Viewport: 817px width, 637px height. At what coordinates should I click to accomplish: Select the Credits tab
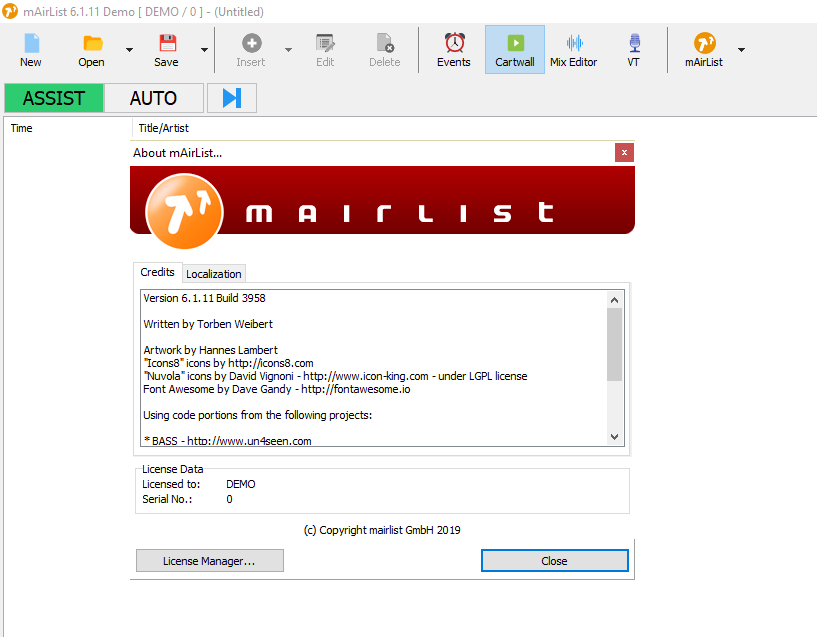coord(157,271)
